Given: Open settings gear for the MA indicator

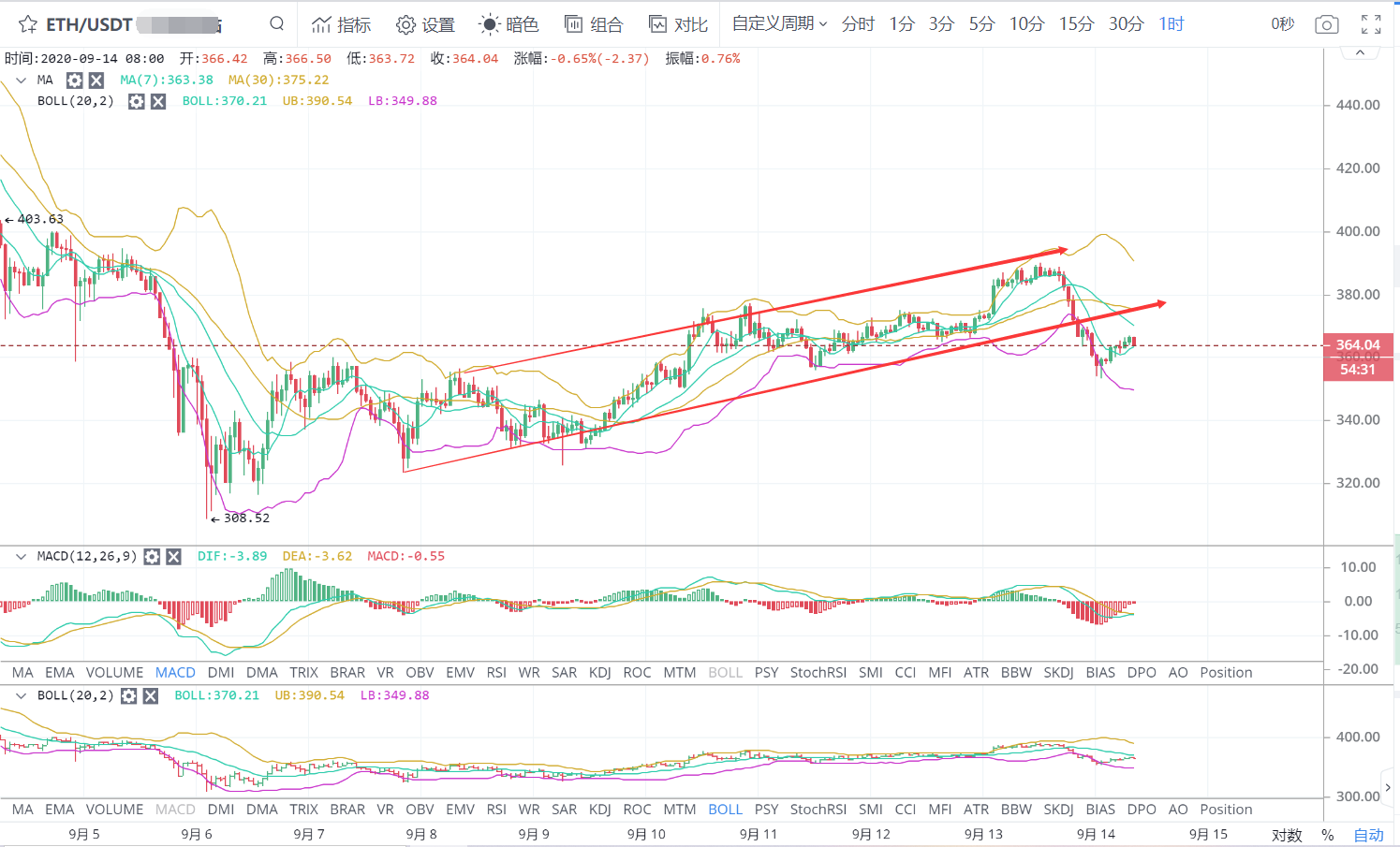Looking at the screenshot, I should coord(75,80).
